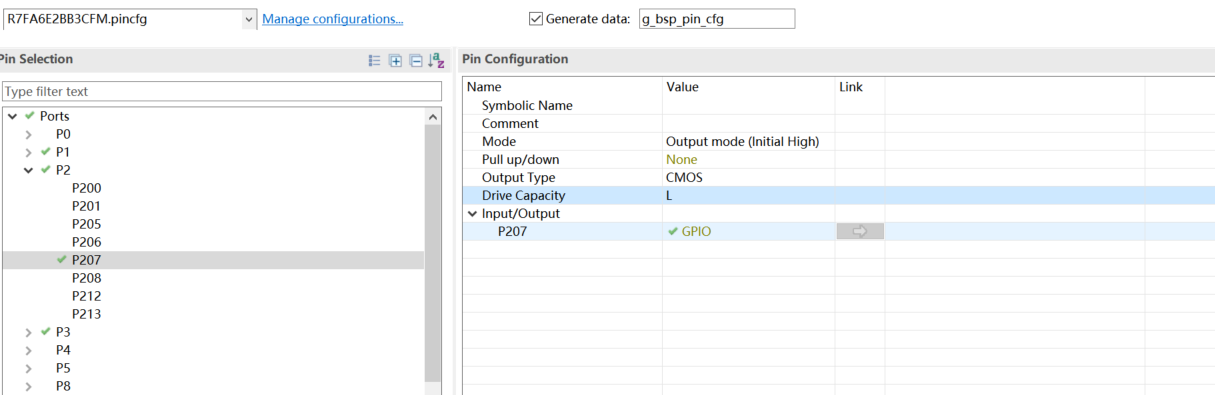Click the P3 label in the port tree
Image resolution: width=1215 pixels, height=395 pixels.
[x=63, y=332]
